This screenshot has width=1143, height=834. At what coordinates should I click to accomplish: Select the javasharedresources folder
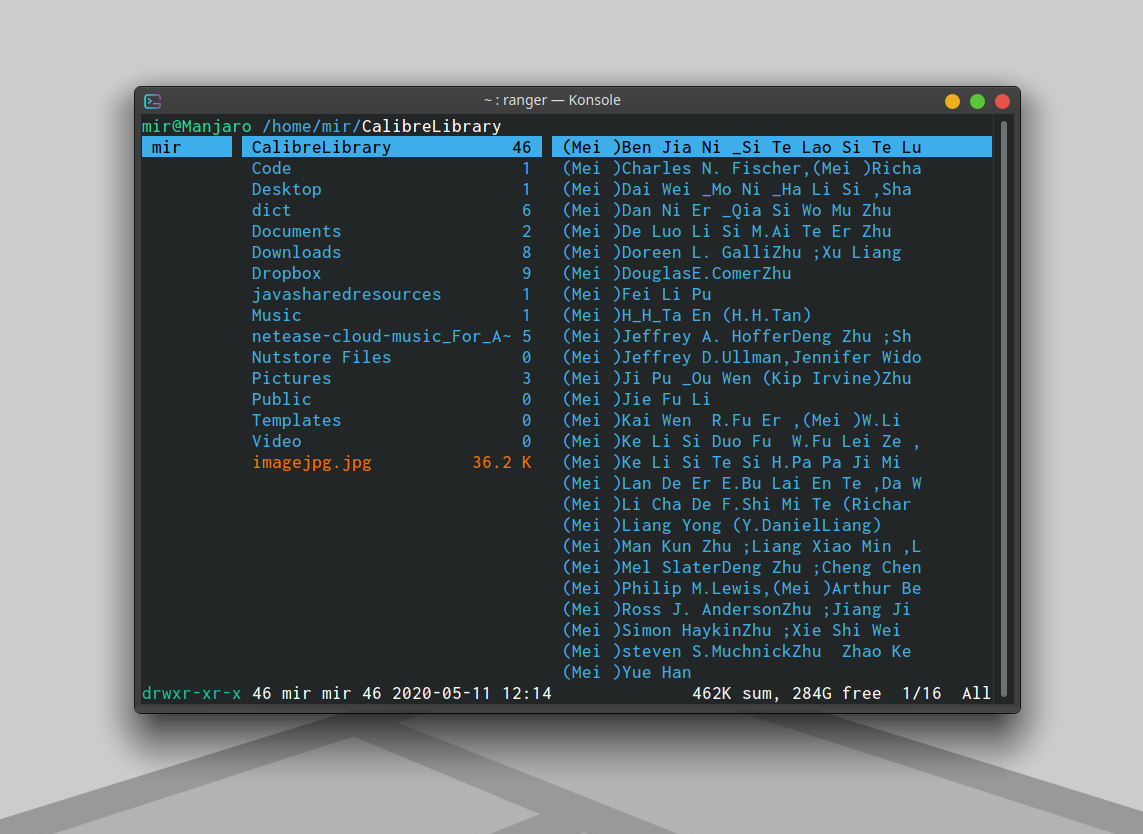click(x=391, y=295)
